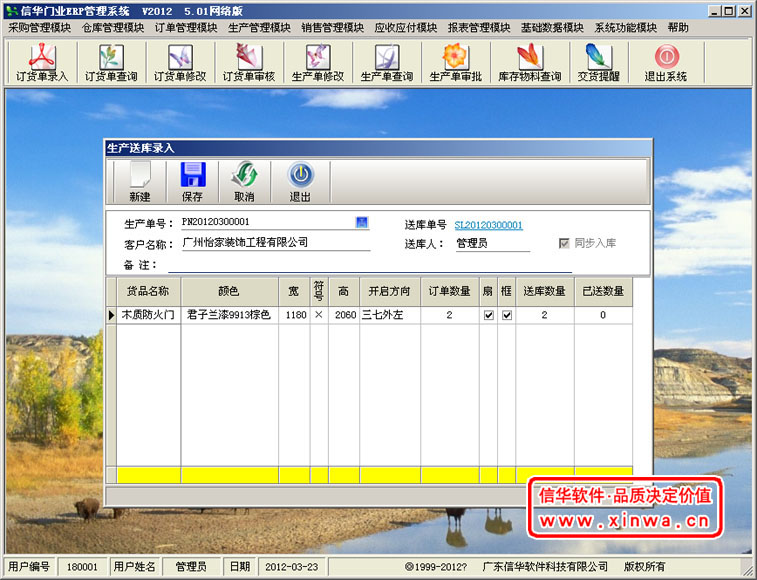757x580 pixels.
Task: Click 货品名称 column header
Action: pos(148,291)
